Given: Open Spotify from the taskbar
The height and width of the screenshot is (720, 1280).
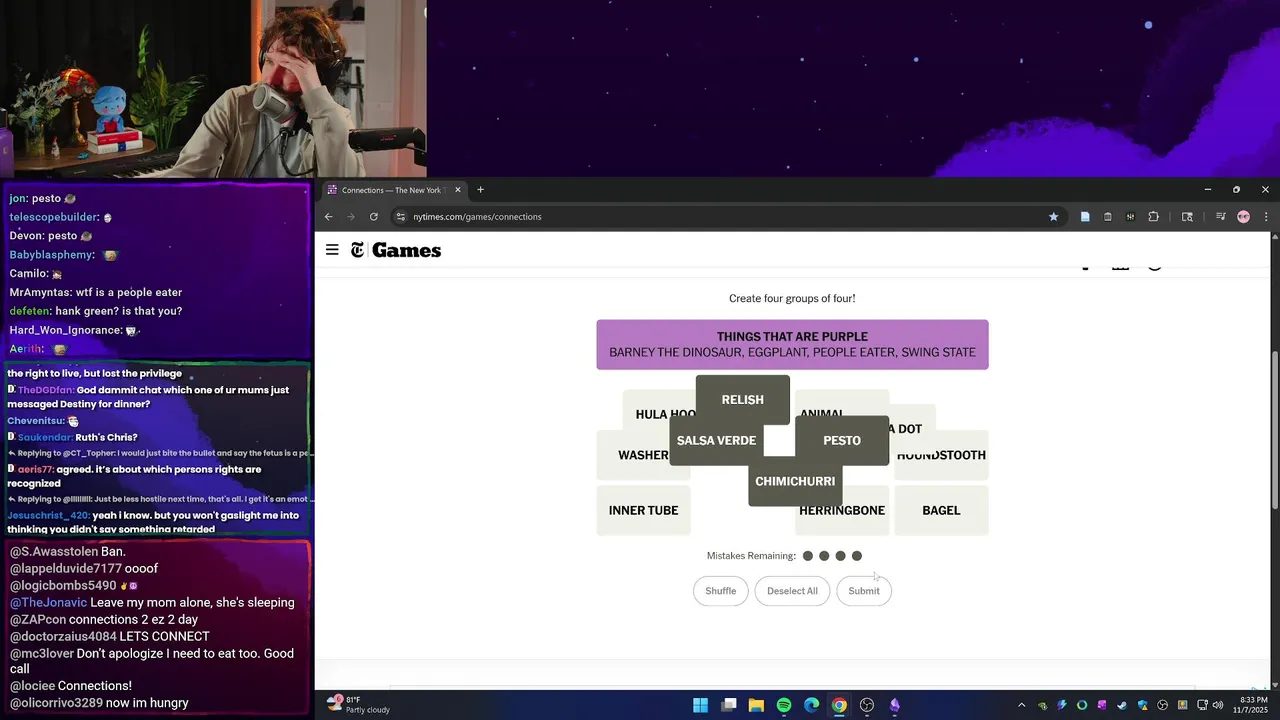Looking at the screenshot, I should pyautogui.click(x=784, y=705).
